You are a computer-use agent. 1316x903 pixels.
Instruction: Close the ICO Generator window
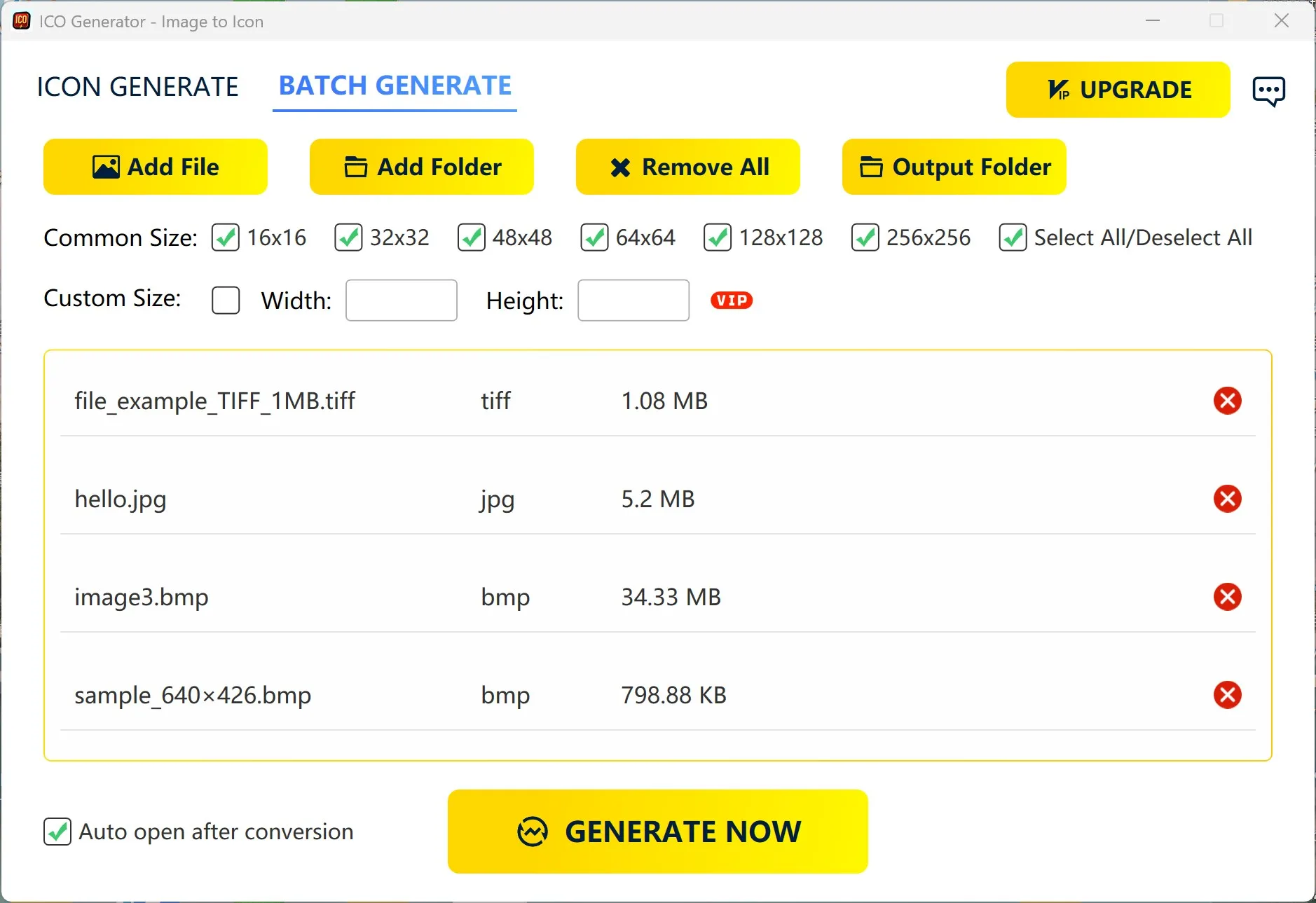1281,21
